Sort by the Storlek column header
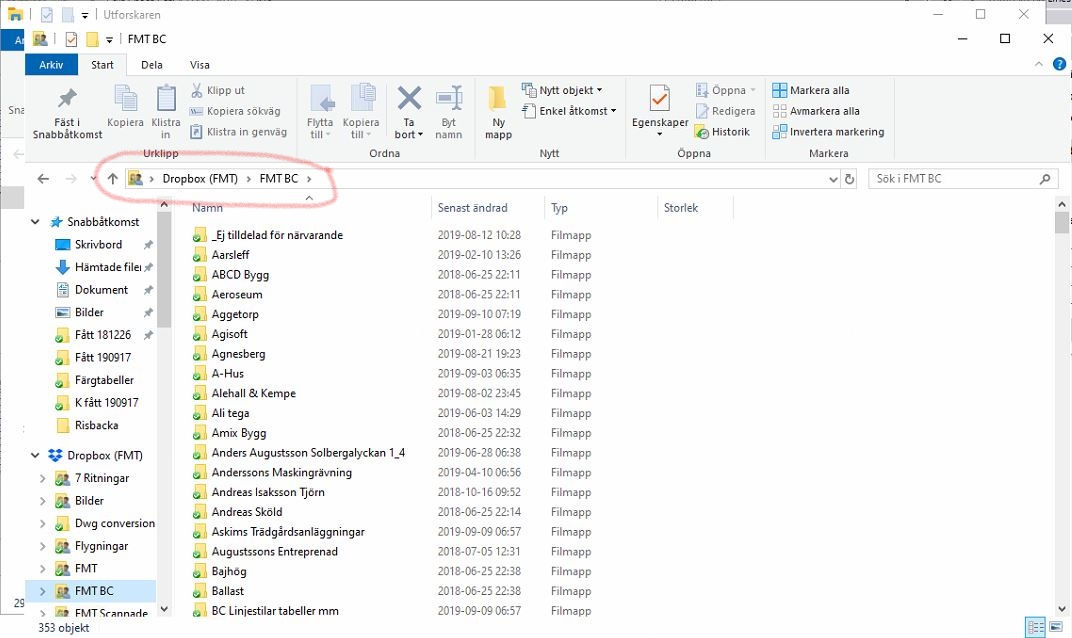Screen dimensions: 1072x638 point(680,208)
